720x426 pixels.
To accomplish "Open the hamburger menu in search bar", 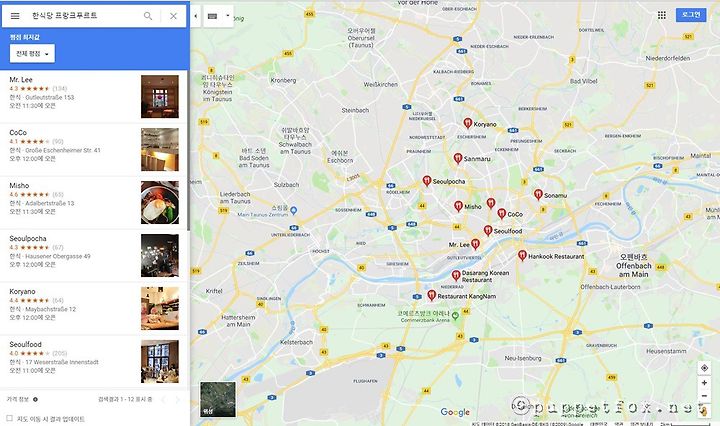I will point(15,16).
